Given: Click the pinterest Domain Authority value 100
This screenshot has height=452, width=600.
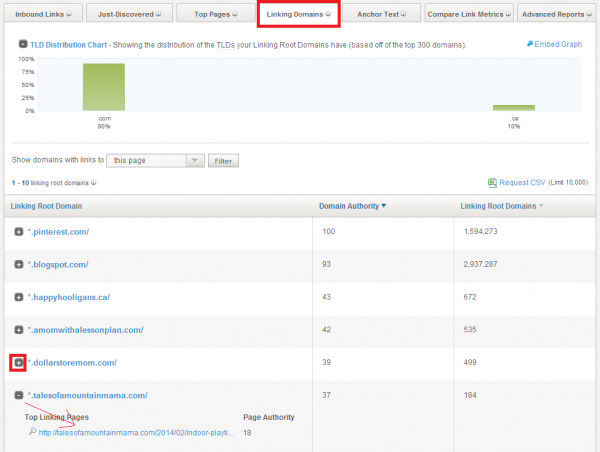Looking at the screenshot, I should click(x=329, y=231).
